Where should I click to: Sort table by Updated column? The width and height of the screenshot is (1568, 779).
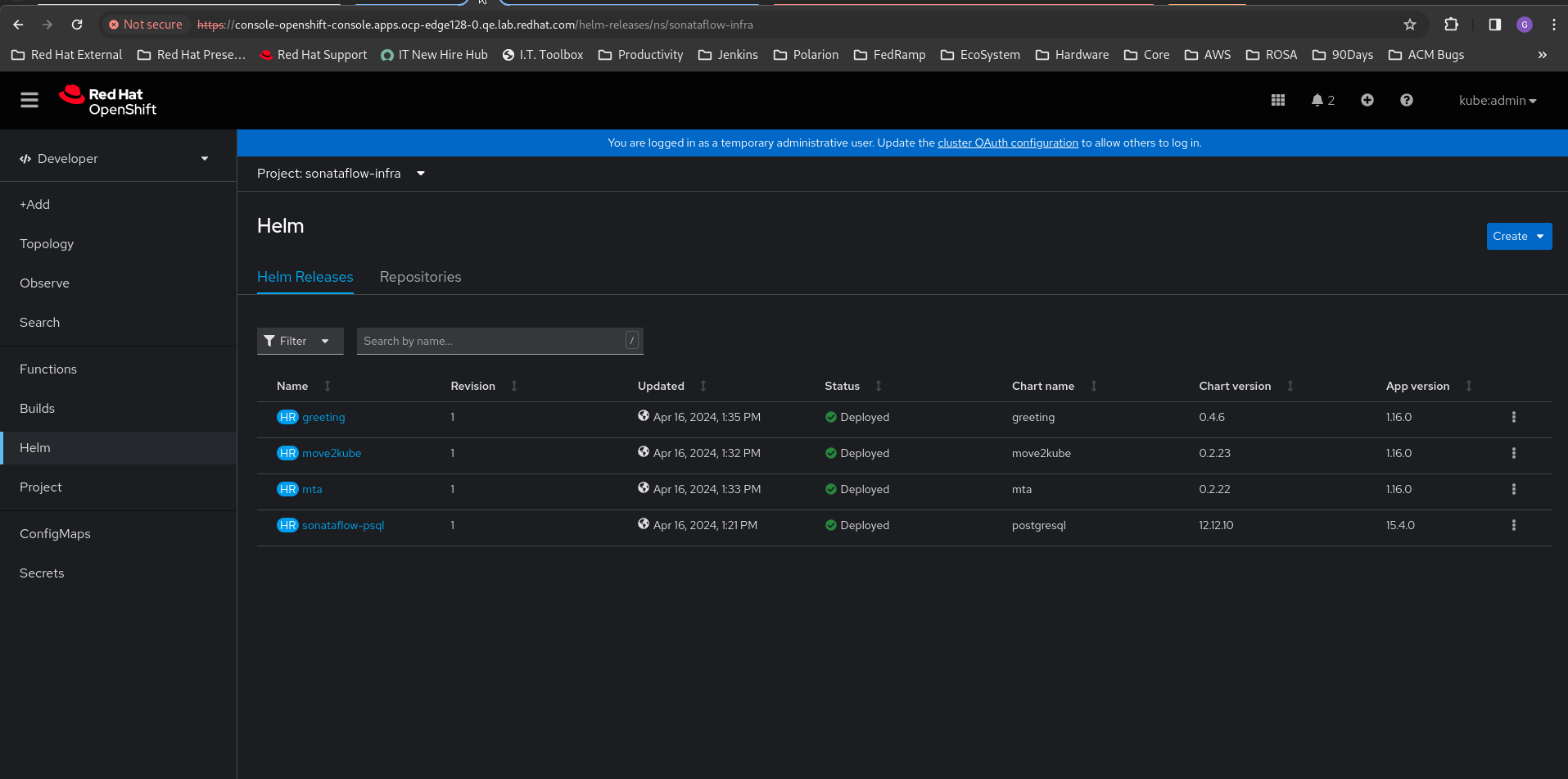(x=672, y=386)
